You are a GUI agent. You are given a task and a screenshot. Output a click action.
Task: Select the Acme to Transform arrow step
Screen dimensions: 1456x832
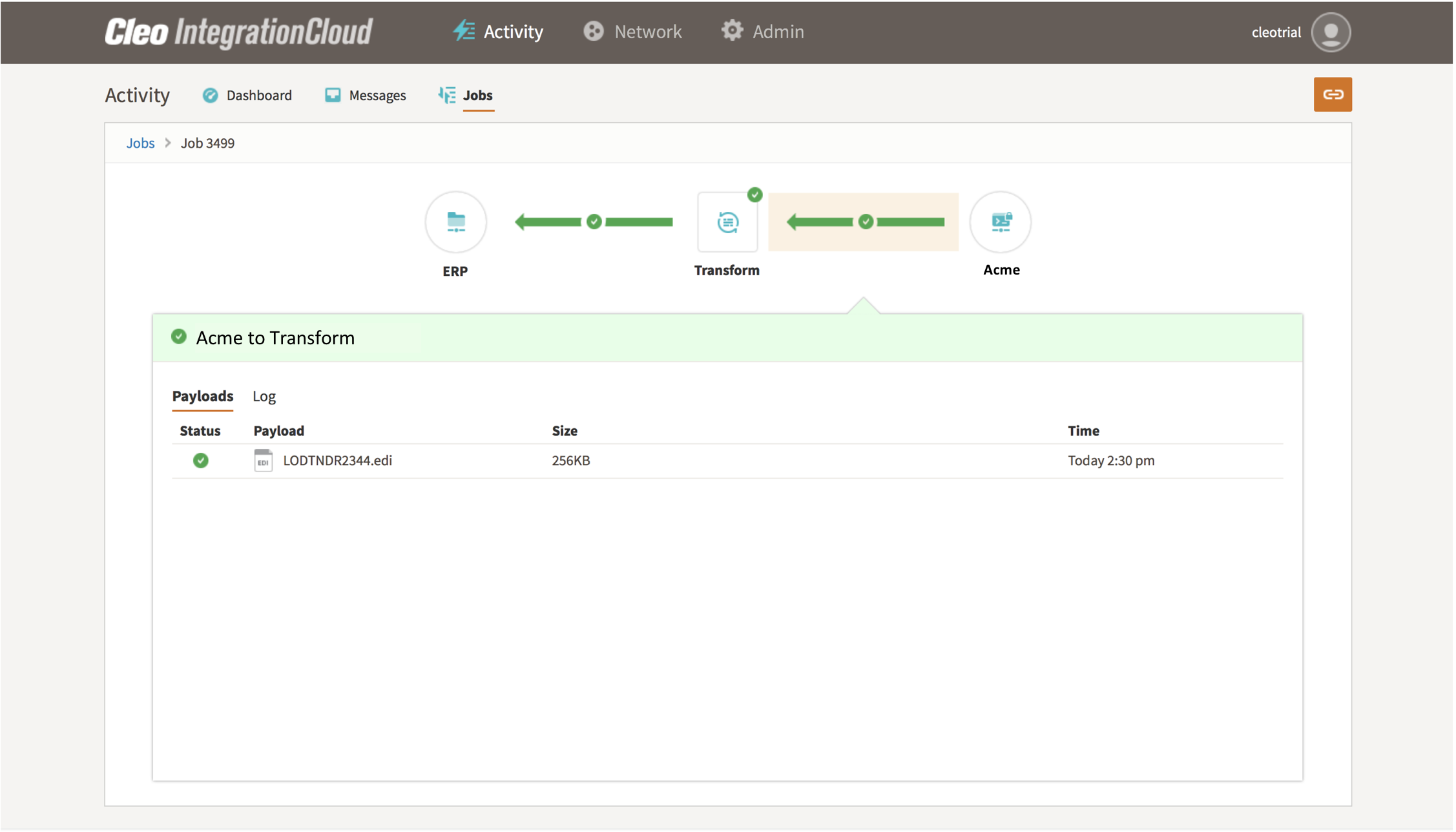click(863, 222)
